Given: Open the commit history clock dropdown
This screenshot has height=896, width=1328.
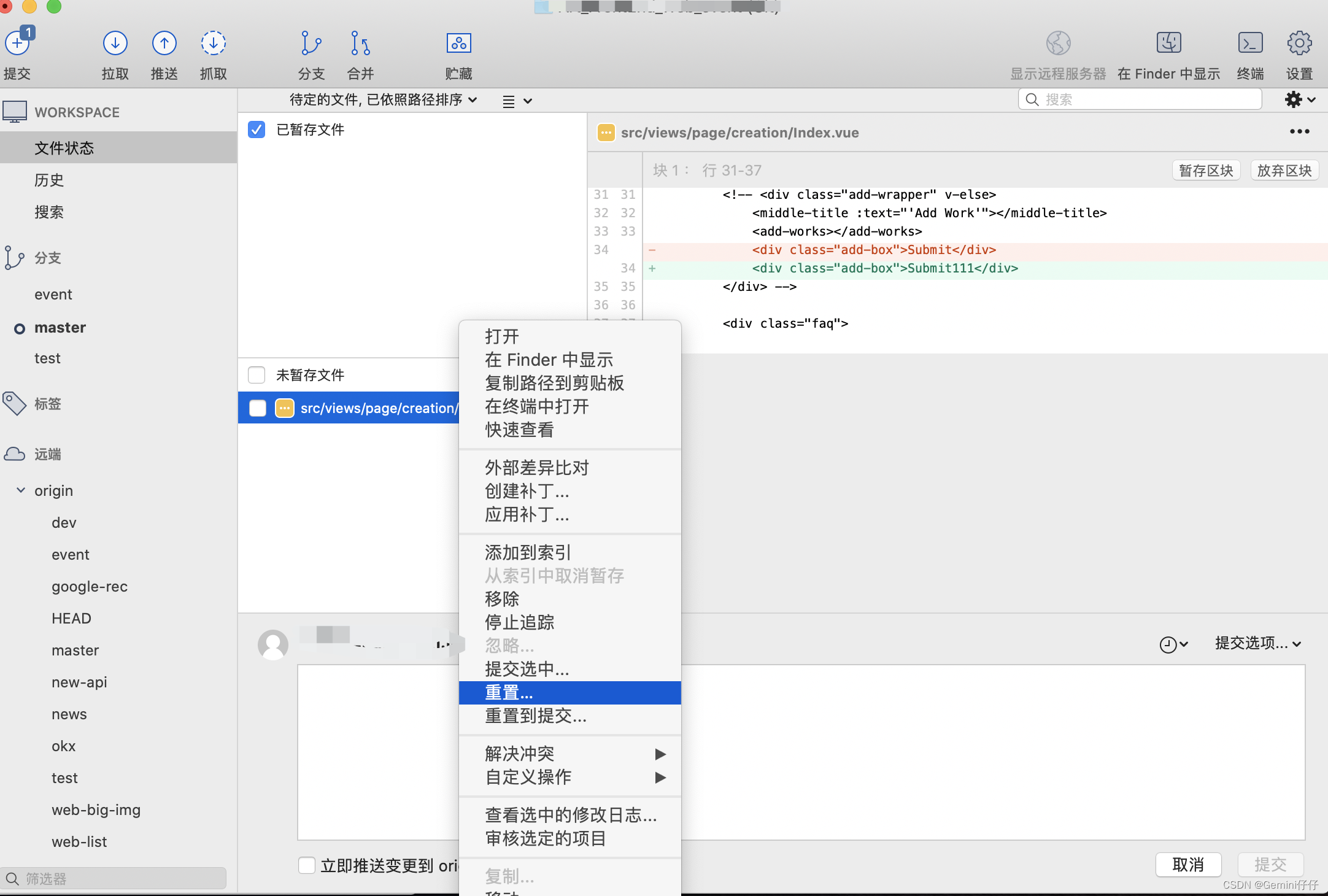Looking at the screenshot, I should pyautogui.click(x=1173, y=644).
